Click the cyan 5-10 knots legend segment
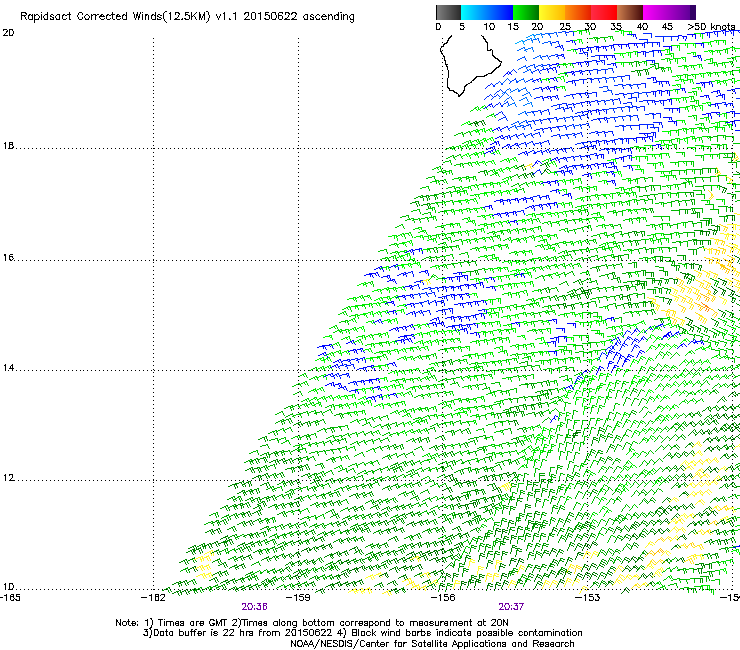 tap(474, 12)
